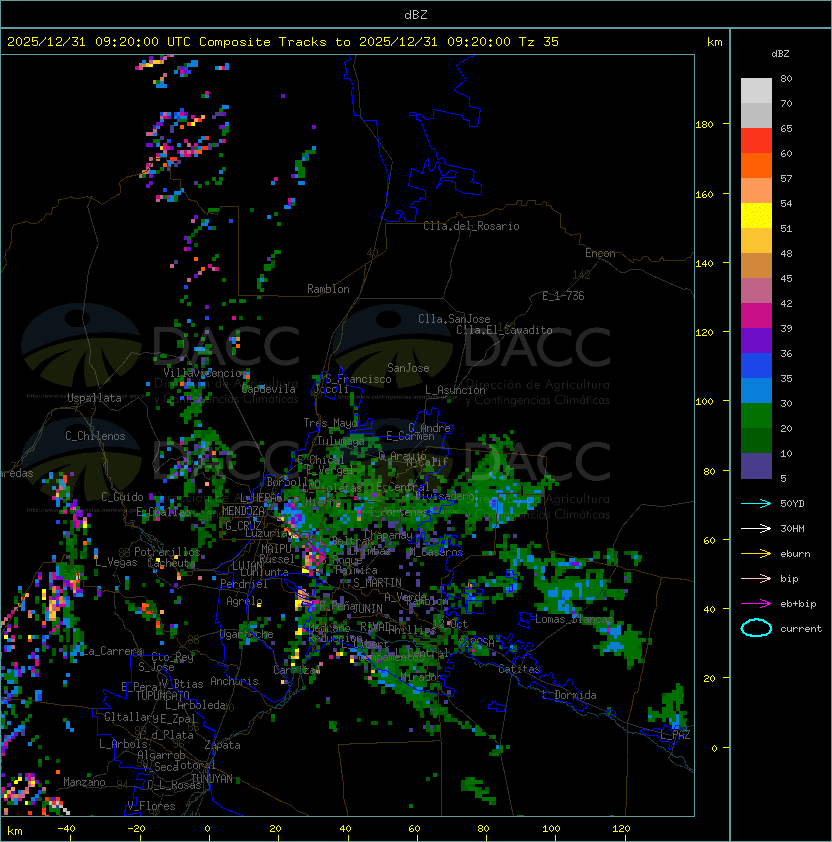Select the blue 36 dBZ color swatch
Screen dimensions: 832x842
756,366
